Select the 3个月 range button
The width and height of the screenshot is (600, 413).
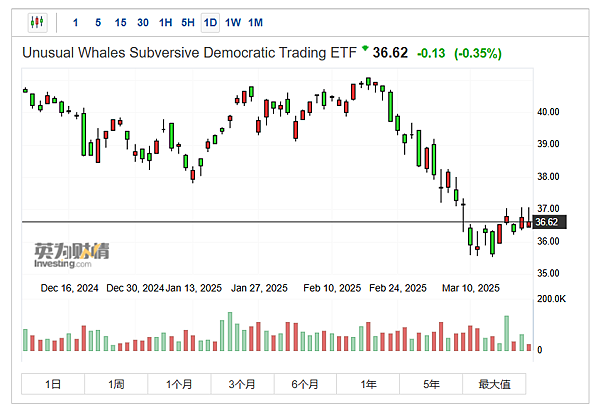point(242,384)
